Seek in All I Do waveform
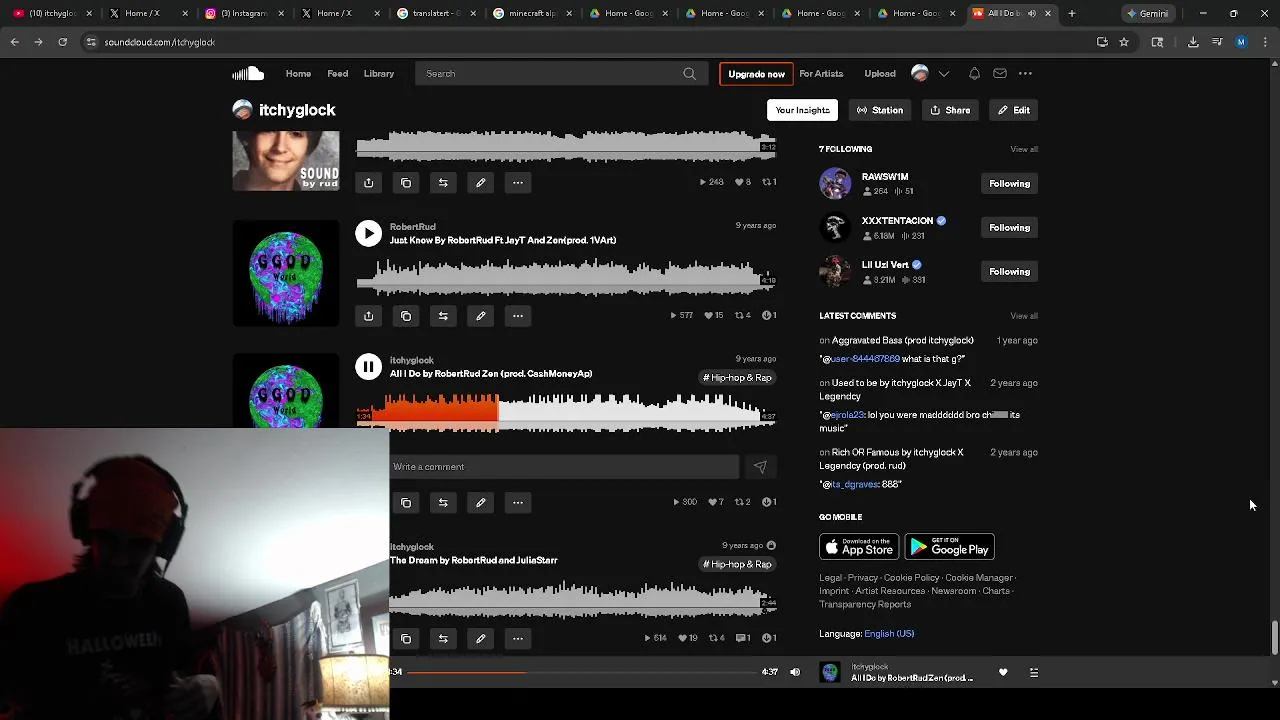Screen dimensions: 1280x720 [x=566, y=411]
